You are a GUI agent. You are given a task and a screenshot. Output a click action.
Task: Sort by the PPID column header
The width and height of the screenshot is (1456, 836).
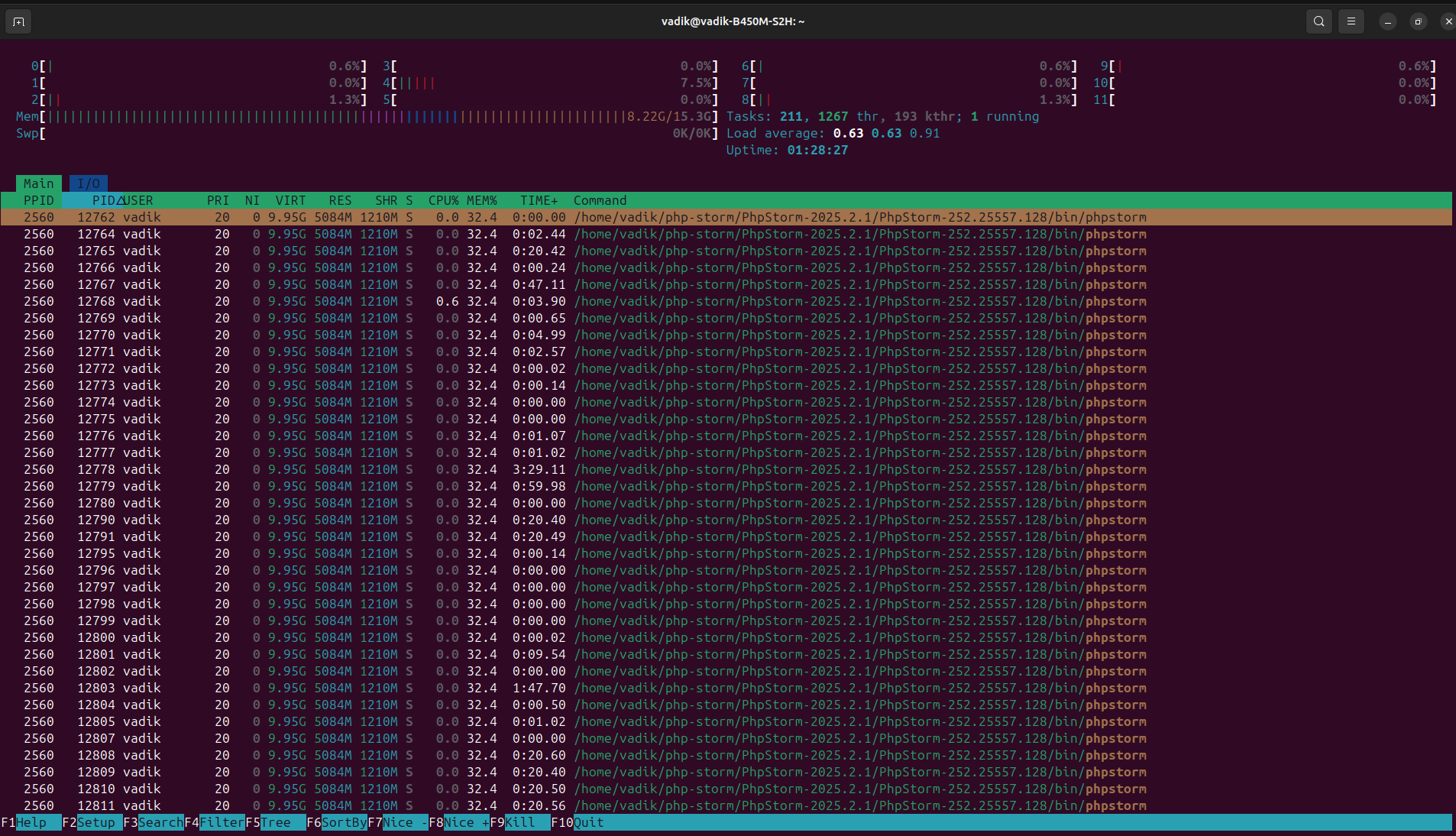(39, 200)
